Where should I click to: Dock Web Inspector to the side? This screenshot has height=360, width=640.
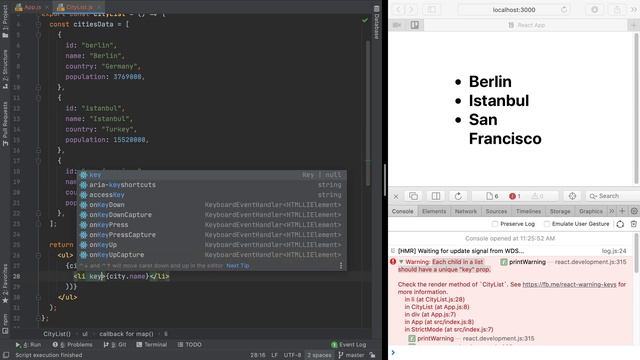coord(436,196)
